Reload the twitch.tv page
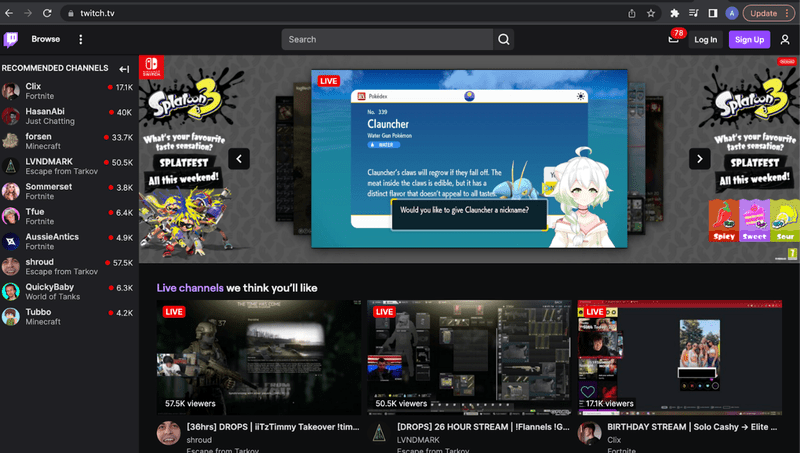 47,13
